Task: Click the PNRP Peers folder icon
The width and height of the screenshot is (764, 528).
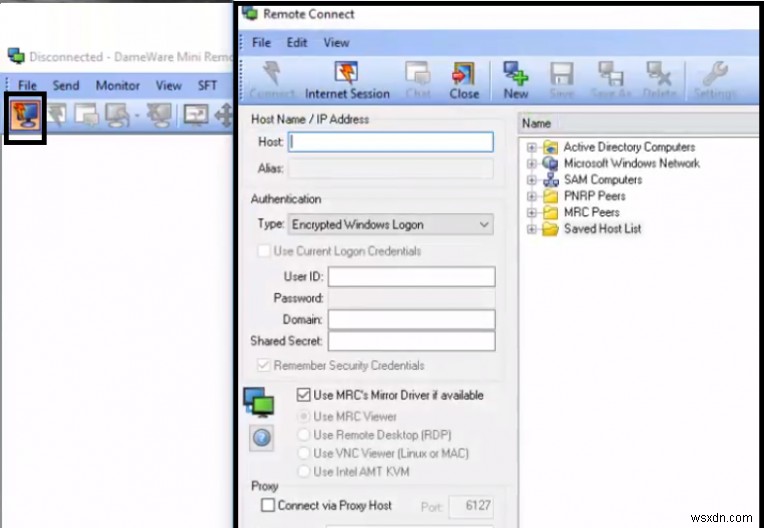Action: pos(550,196)
